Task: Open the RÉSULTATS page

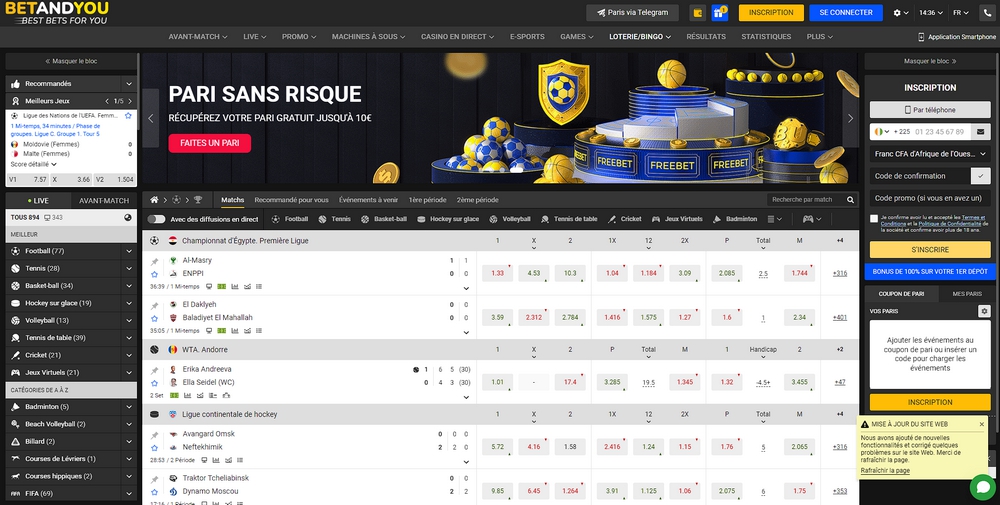Action: click(706, 37)
